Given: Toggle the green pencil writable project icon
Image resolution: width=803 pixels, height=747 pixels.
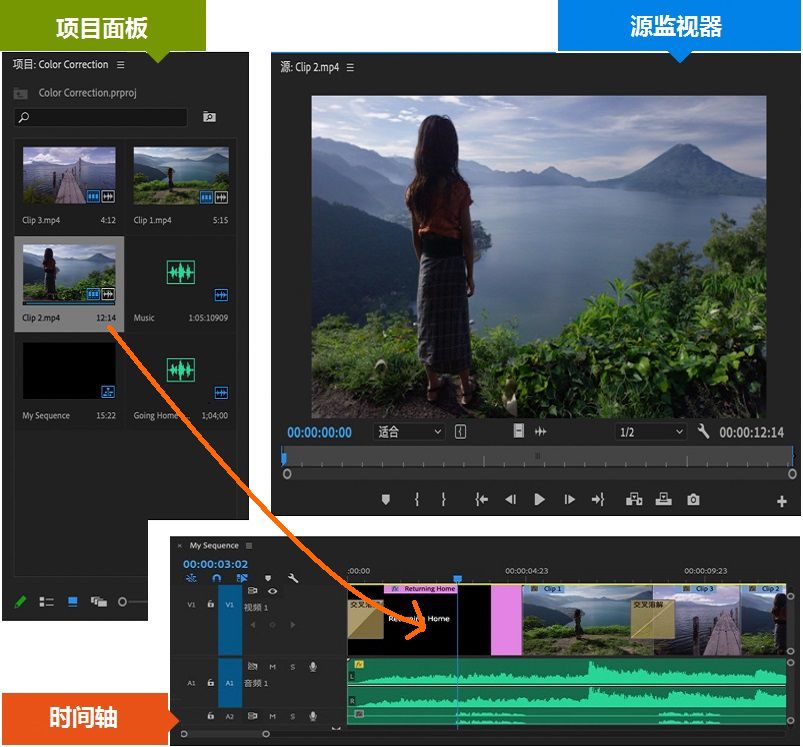Looking at the screenshot, I should (x=20, y=602).
